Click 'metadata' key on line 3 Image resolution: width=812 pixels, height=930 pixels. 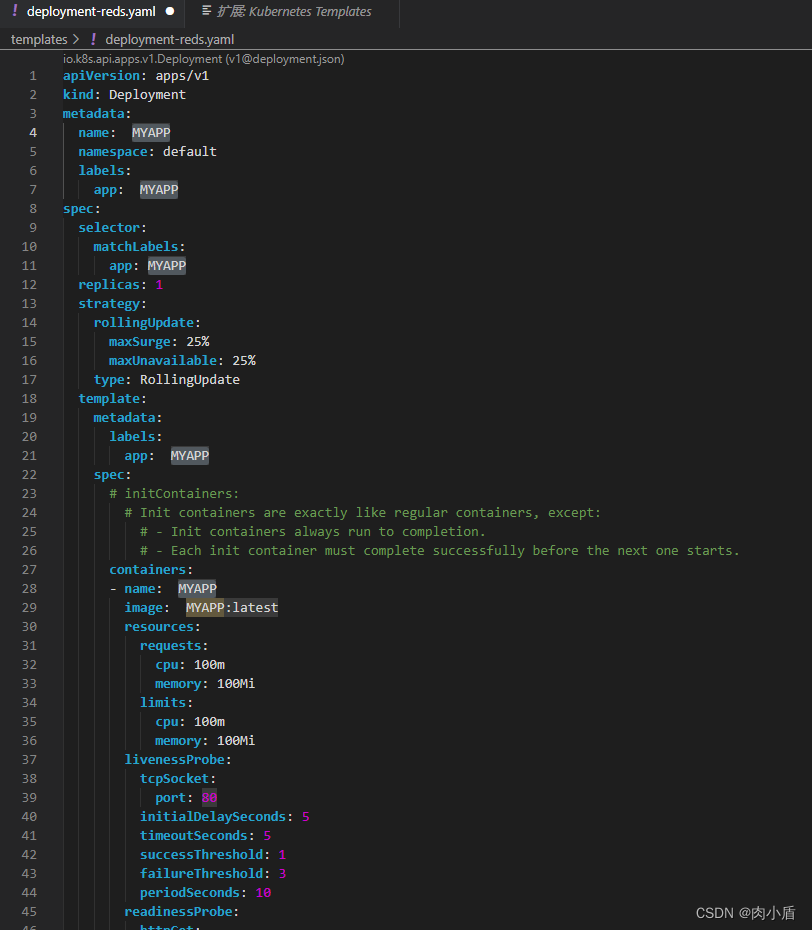point(94,114)
